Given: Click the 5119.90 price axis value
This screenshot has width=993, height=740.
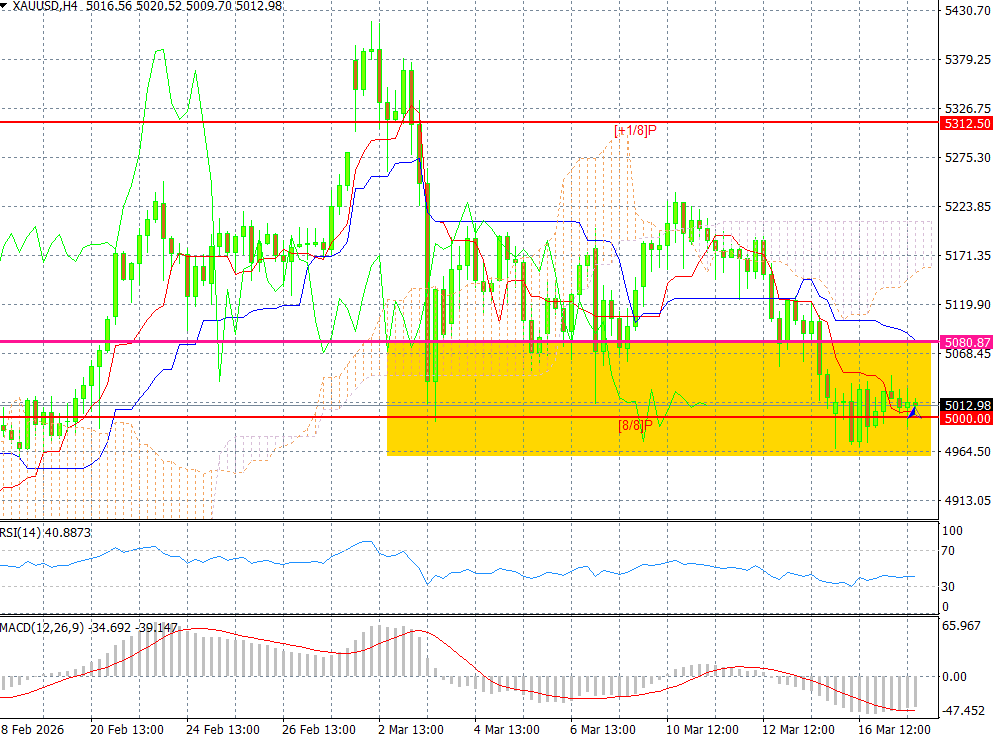Looking at the screenshot, I should (x=968, y=304).
